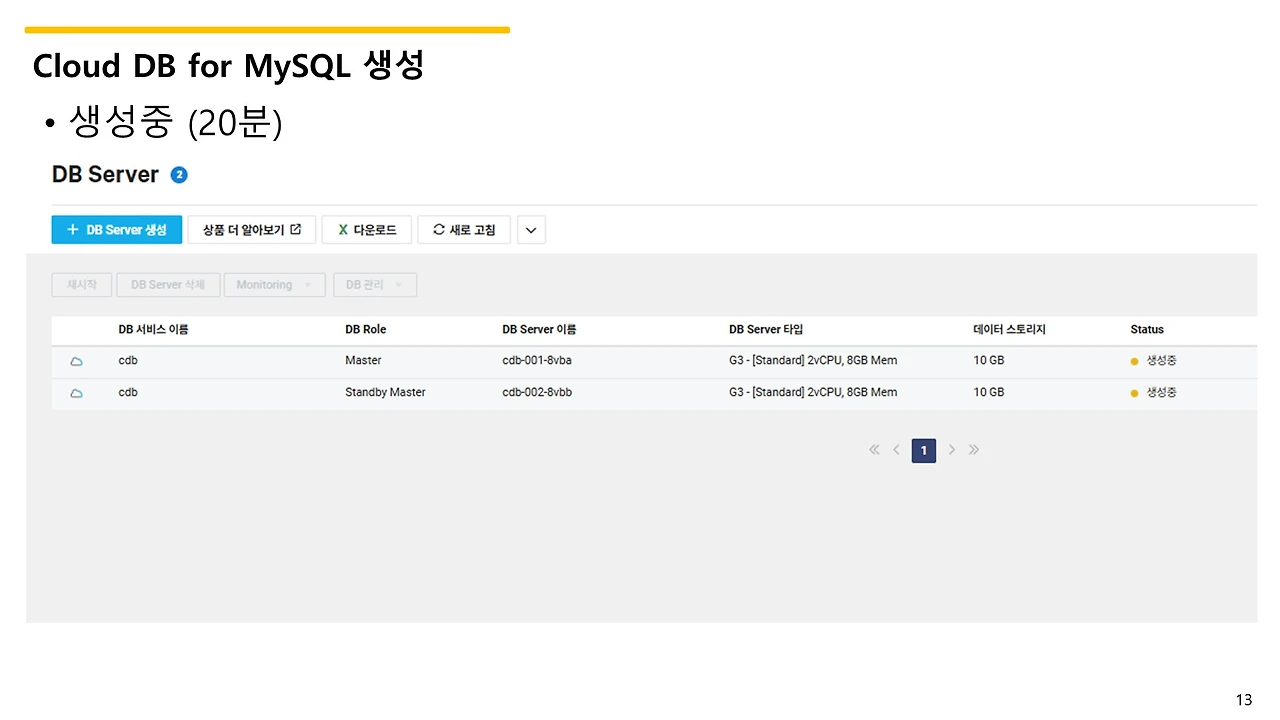This screenshot has height=720, width=1280.
Task: Click the 10 GB storage cell in the Master row
Action: (x=989, y=361)
